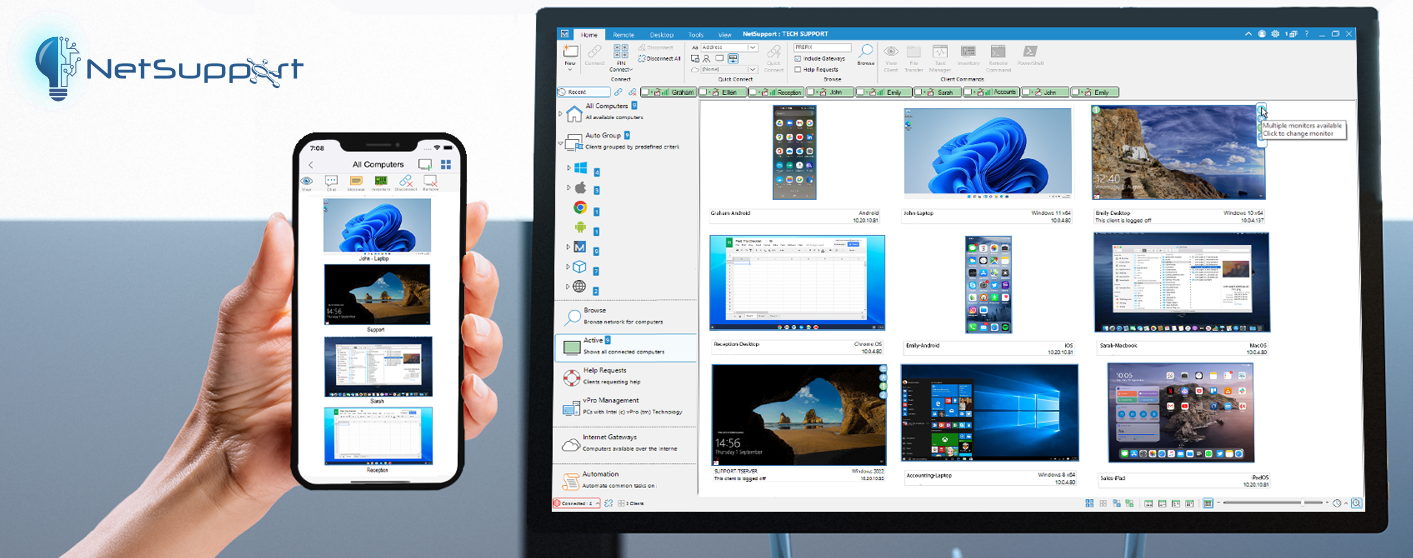1413x558 pixels.
Task: Click the user account icon in title bar
Action: coord(1263,34)
